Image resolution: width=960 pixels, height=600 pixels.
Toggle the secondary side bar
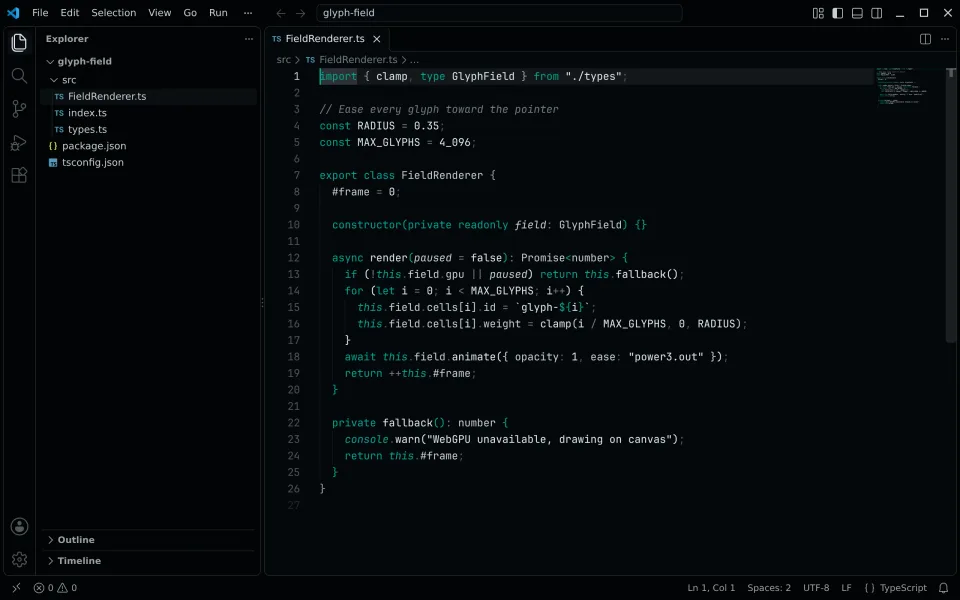877,13
